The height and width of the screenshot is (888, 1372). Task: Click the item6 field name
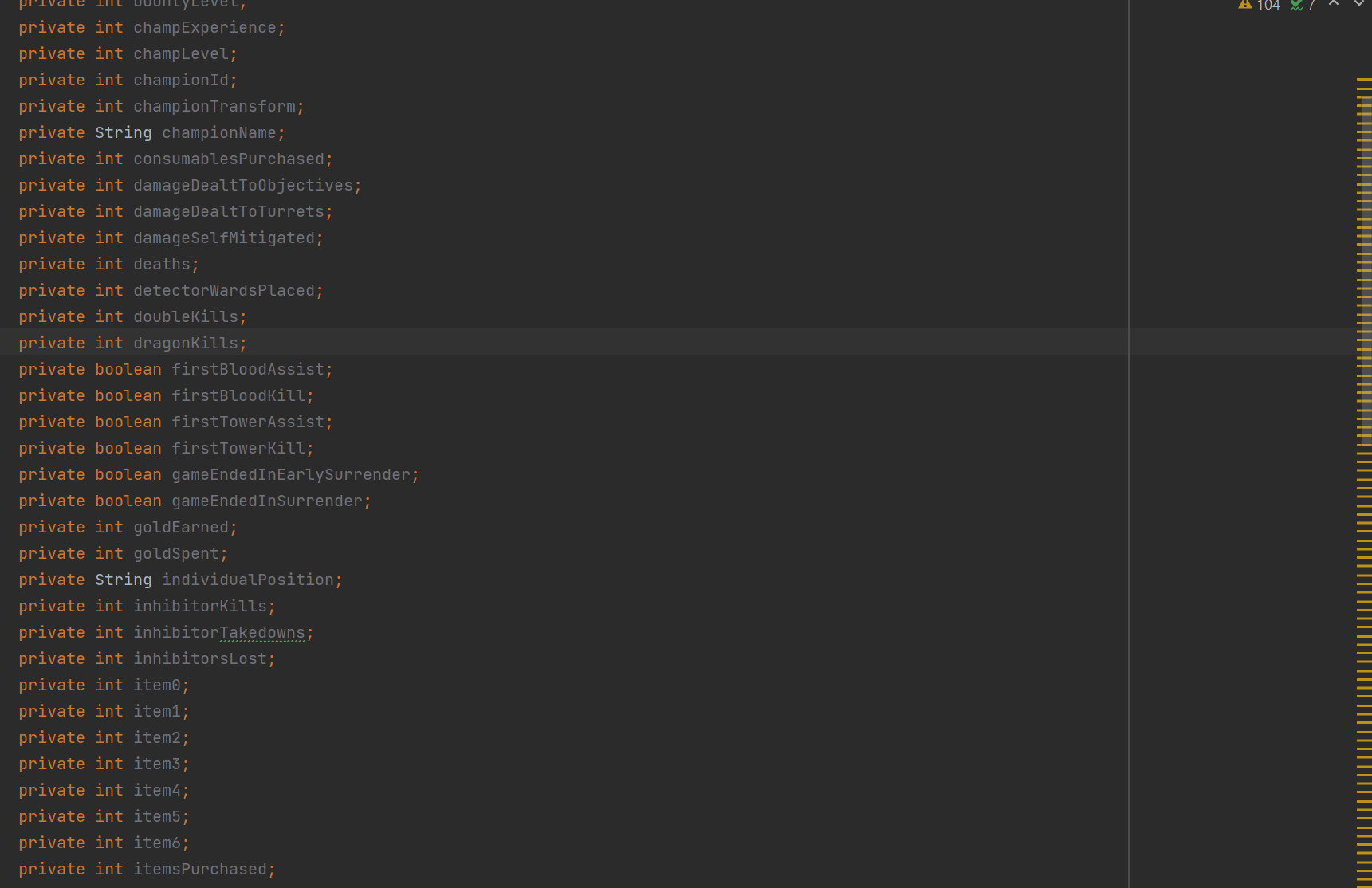pos(157,843)
